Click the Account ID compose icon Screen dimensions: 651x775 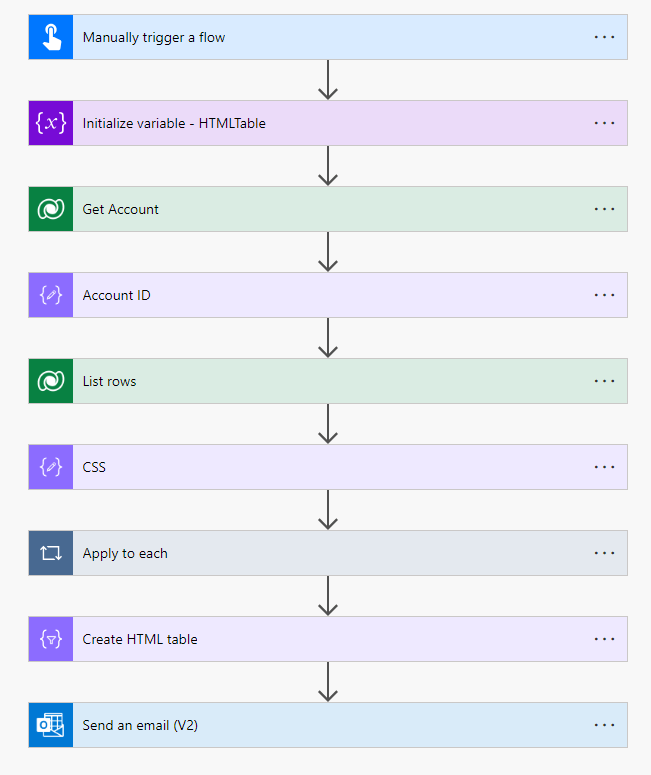coord(51,295)
